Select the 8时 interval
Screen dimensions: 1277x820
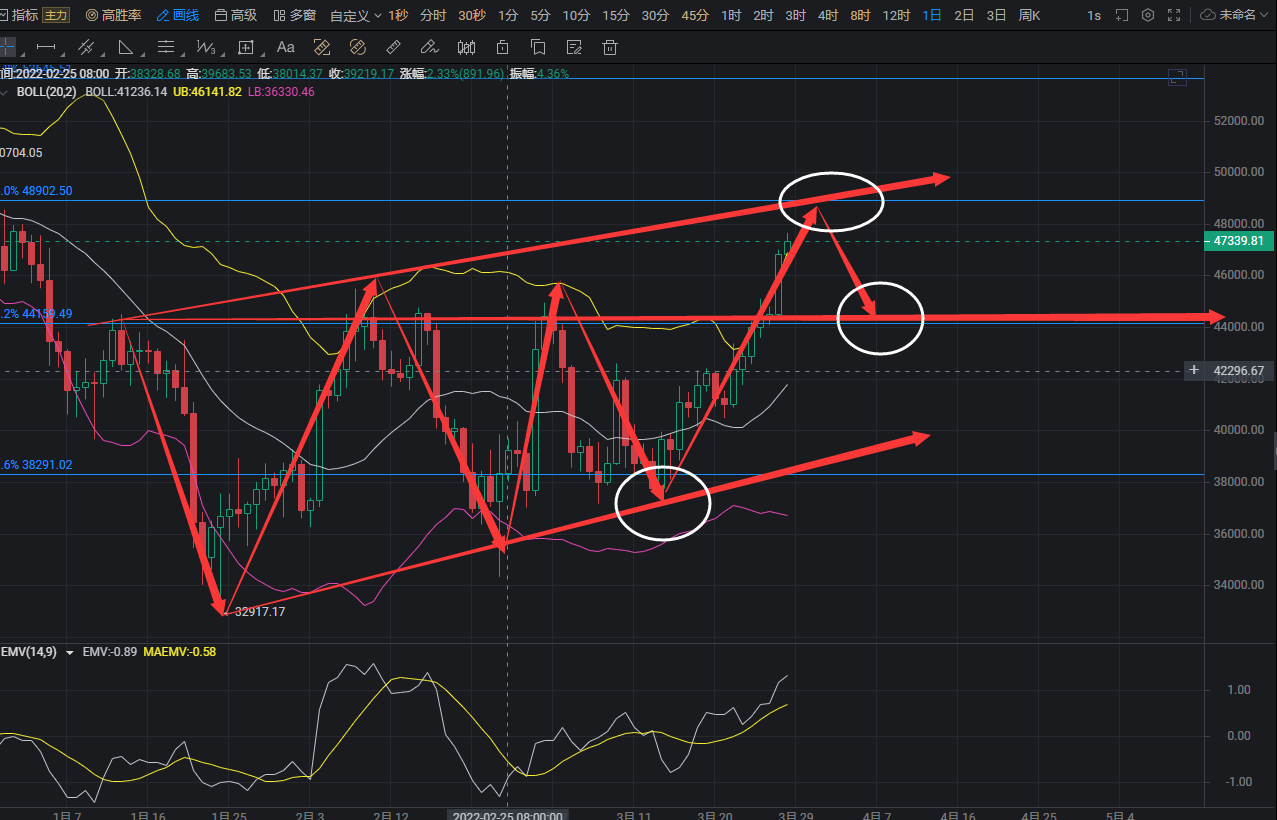pos(860,15)
